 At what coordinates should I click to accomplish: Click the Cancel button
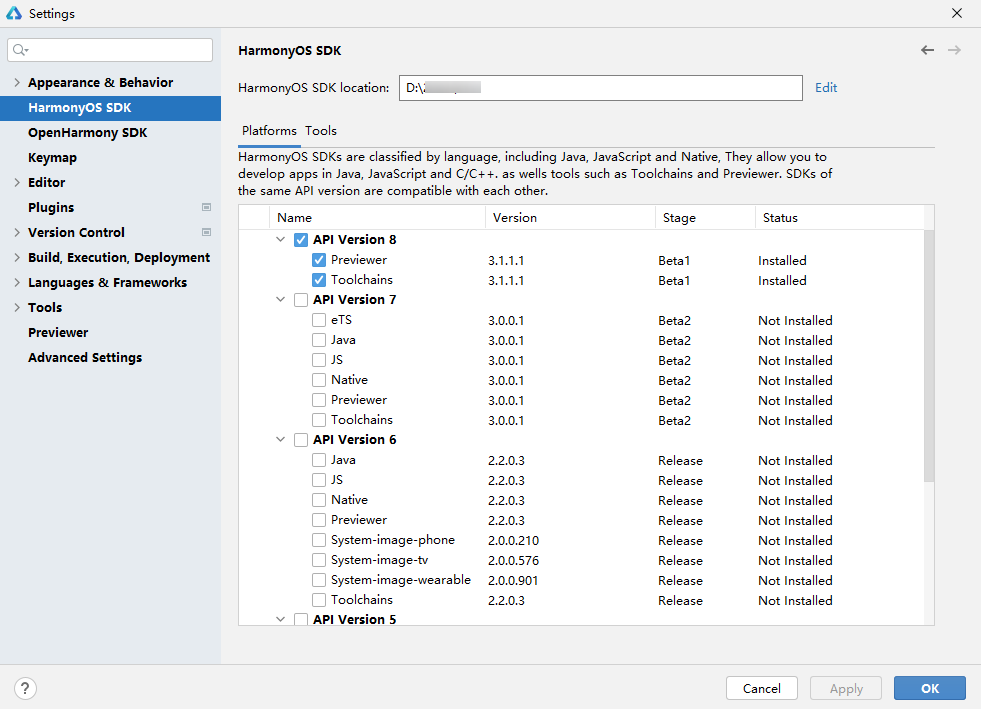tap(761, 688)
